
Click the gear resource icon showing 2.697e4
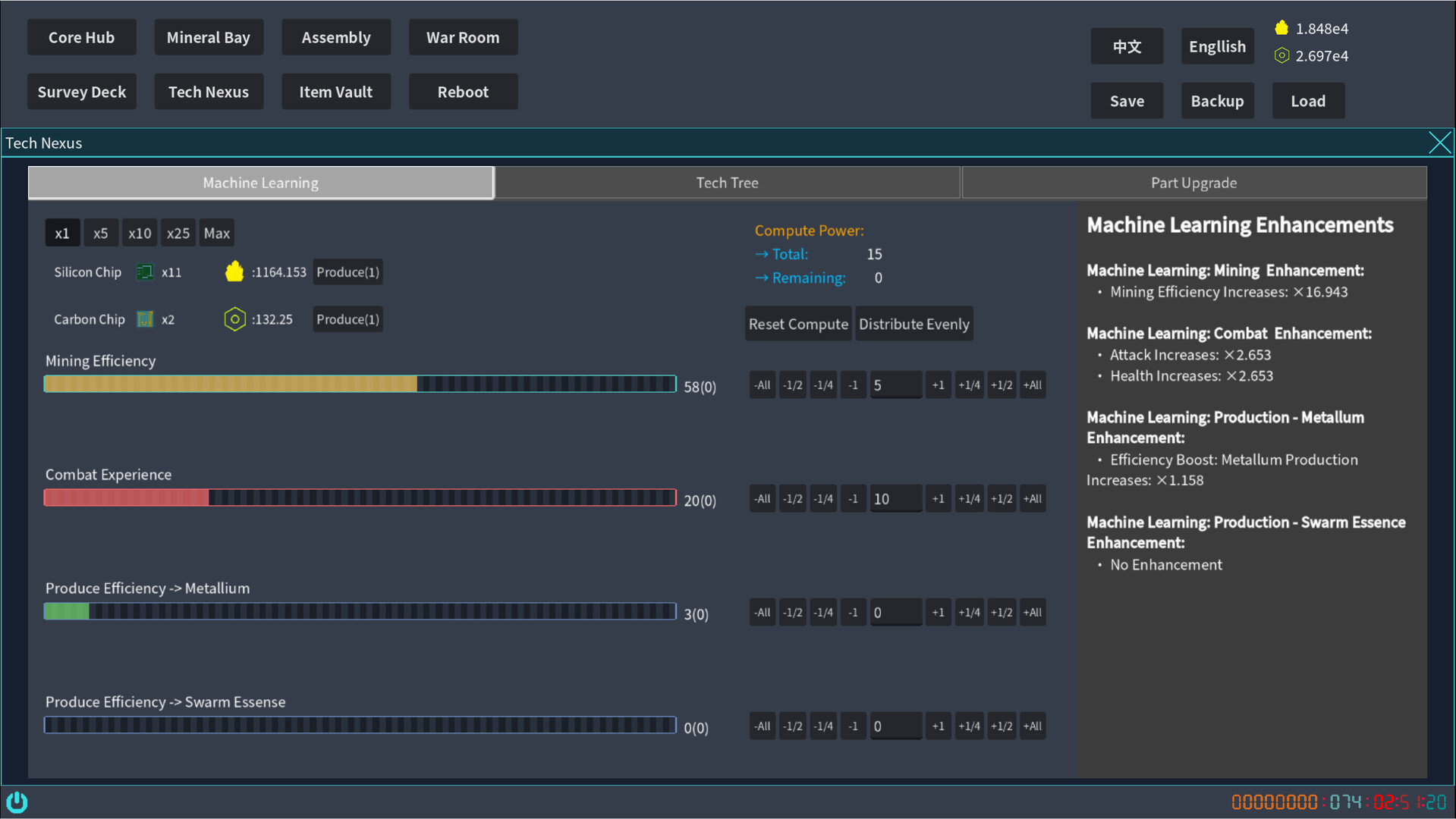(1282, 55)
